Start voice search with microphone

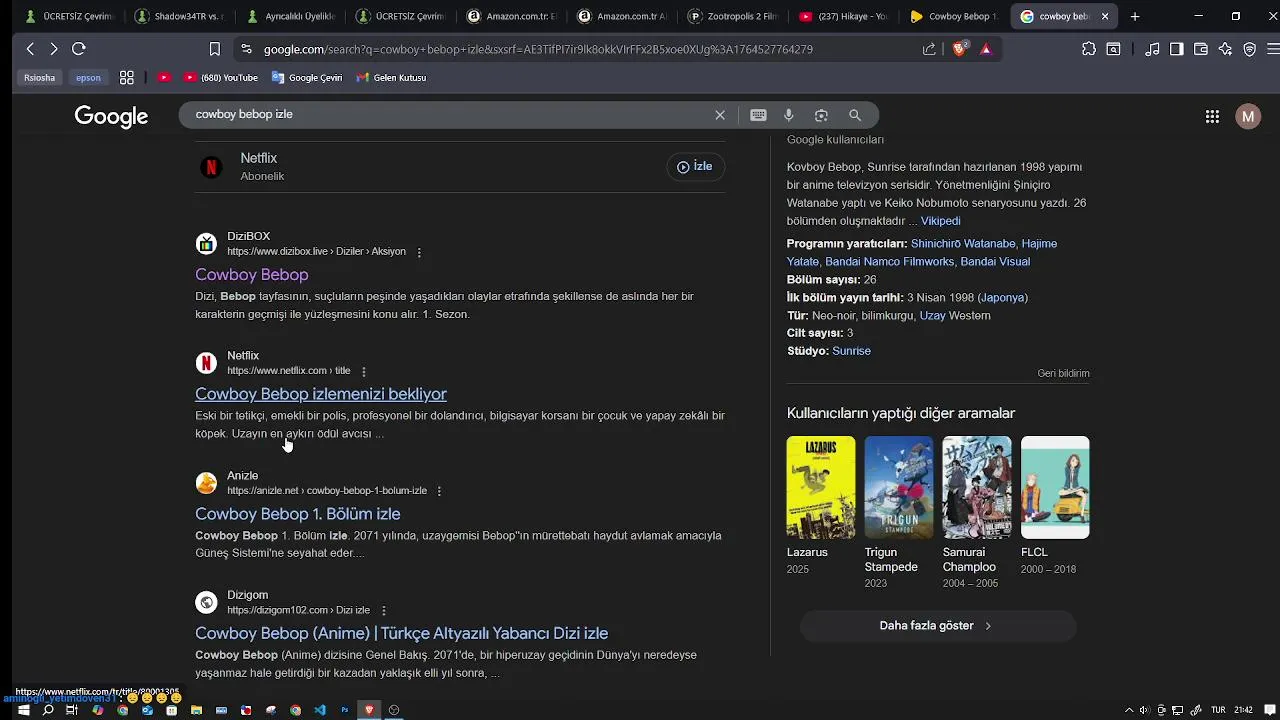pos(789,115)
